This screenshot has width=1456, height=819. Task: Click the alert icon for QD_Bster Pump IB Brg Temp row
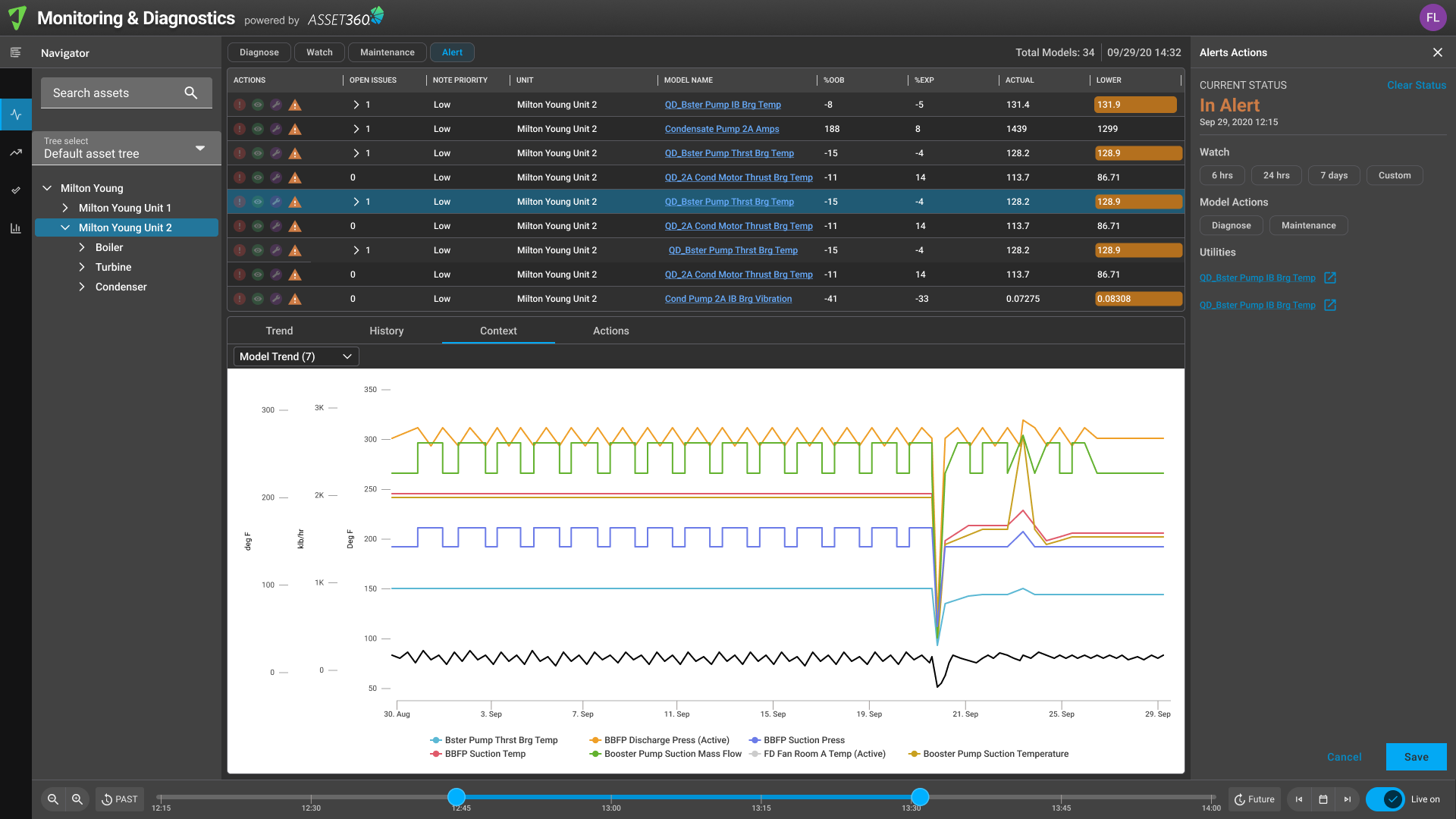(240, 105)
